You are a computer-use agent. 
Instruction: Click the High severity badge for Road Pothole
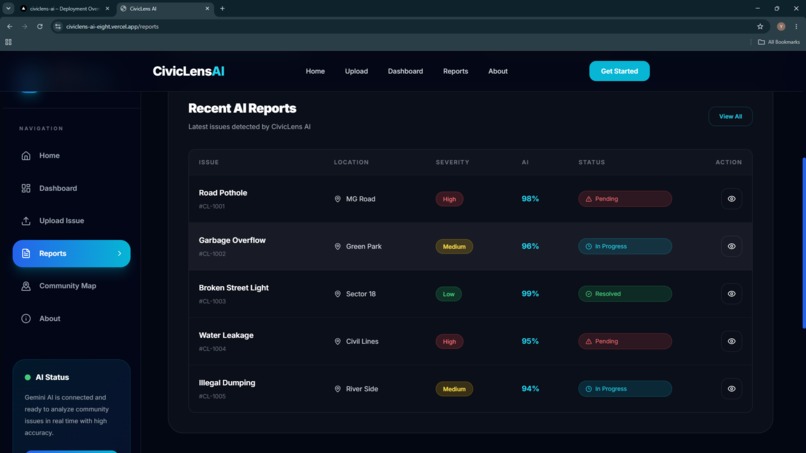[x=449, y=199]
